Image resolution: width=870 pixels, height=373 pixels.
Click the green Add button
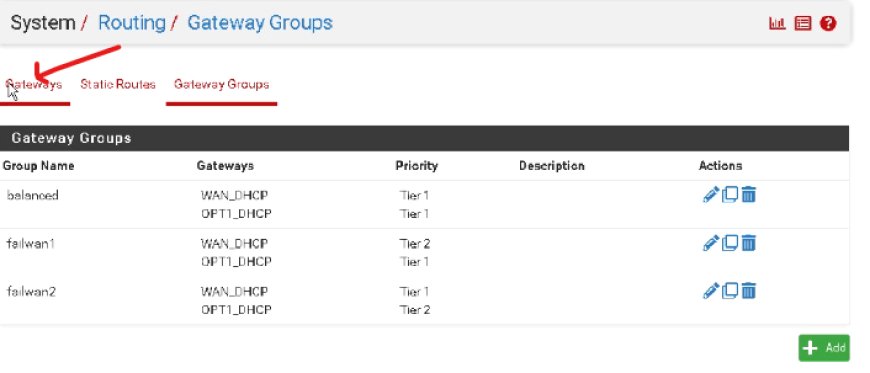click(824, 348)
